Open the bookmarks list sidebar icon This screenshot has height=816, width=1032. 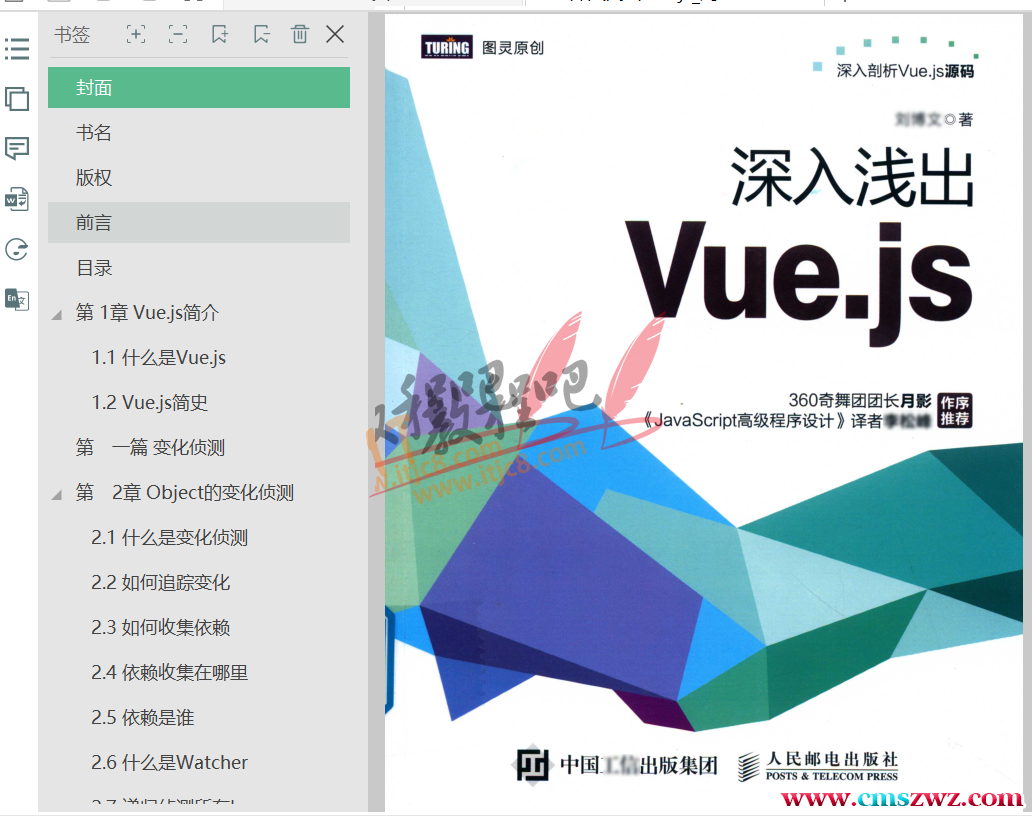pyautogui.click(x=17, y=48)
